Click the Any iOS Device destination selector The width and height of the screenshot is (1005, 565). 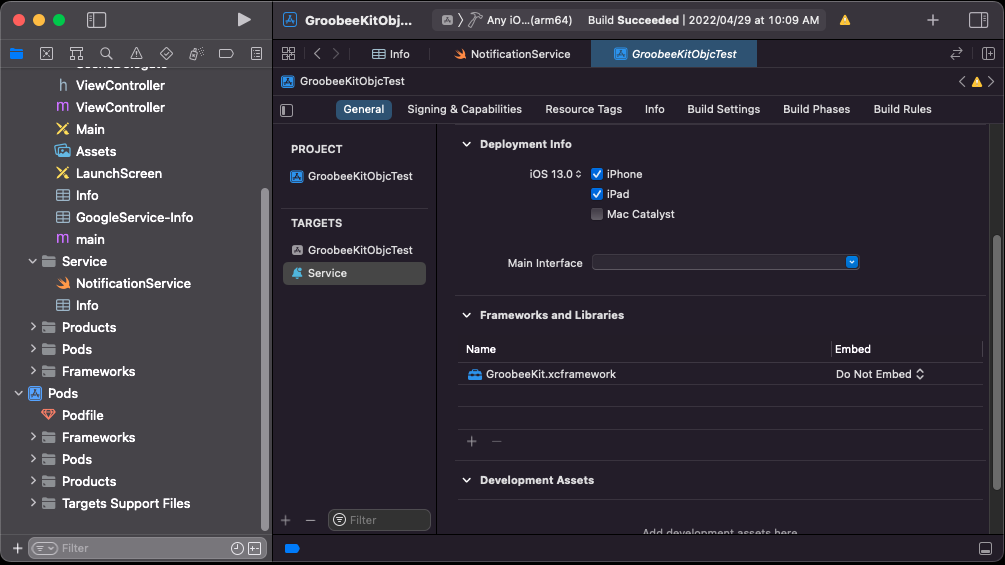[529, 20]
